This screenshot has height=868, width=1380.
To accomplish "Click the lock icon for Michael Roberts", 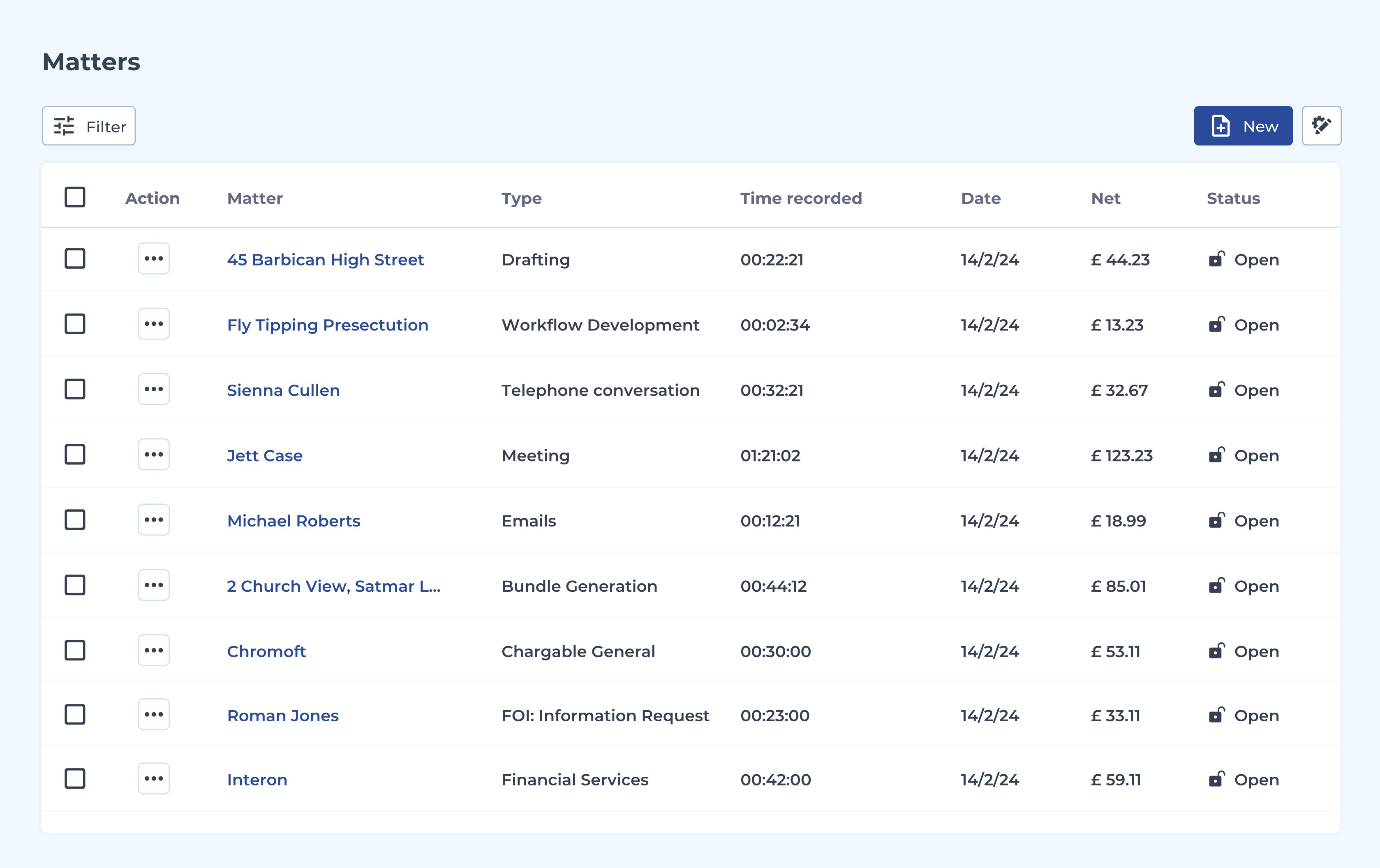I will pyautogui.click(x=1217, y=519).
